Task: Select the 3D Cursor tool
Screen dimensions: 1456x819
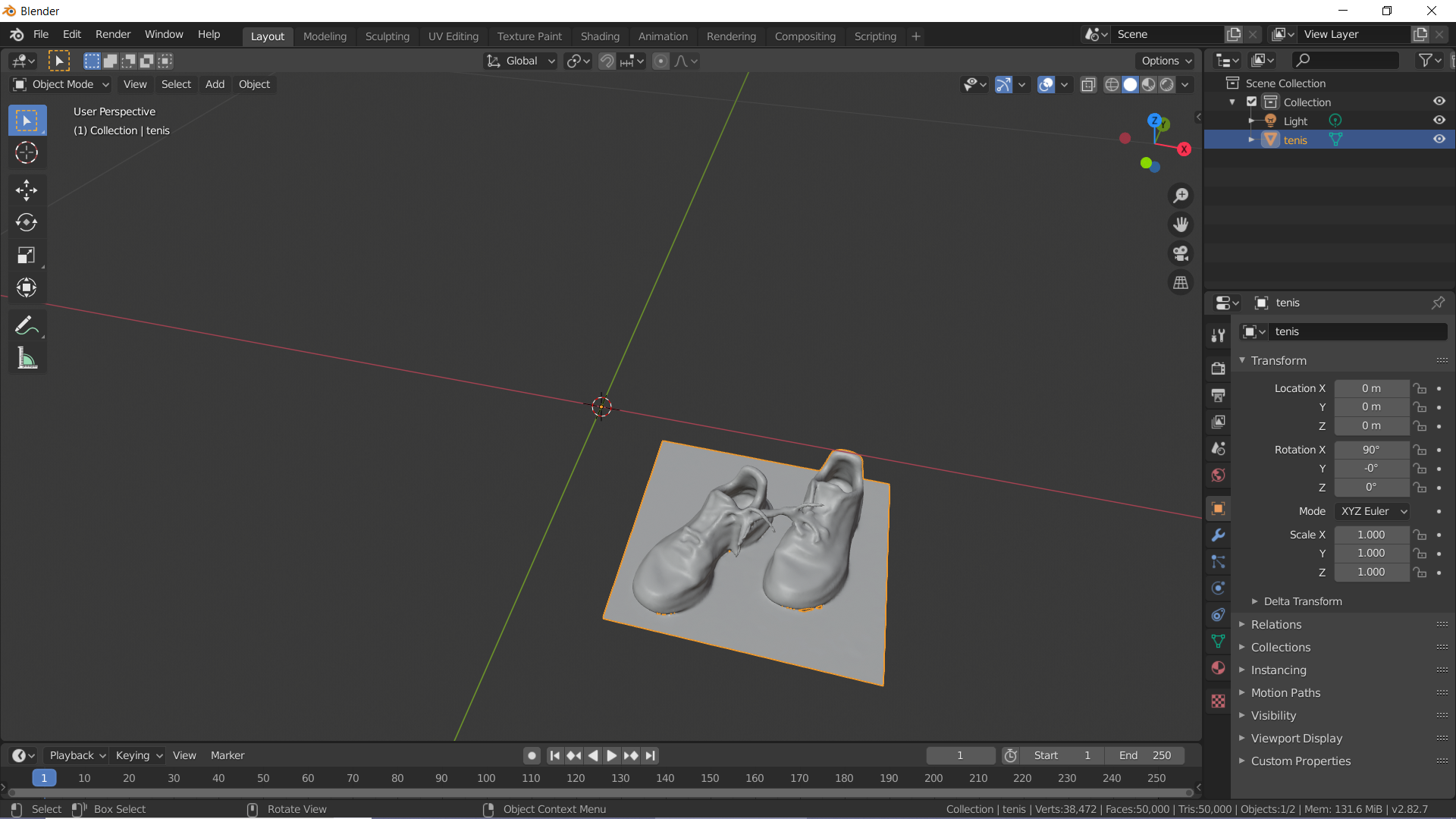Action: click(27, 153)
